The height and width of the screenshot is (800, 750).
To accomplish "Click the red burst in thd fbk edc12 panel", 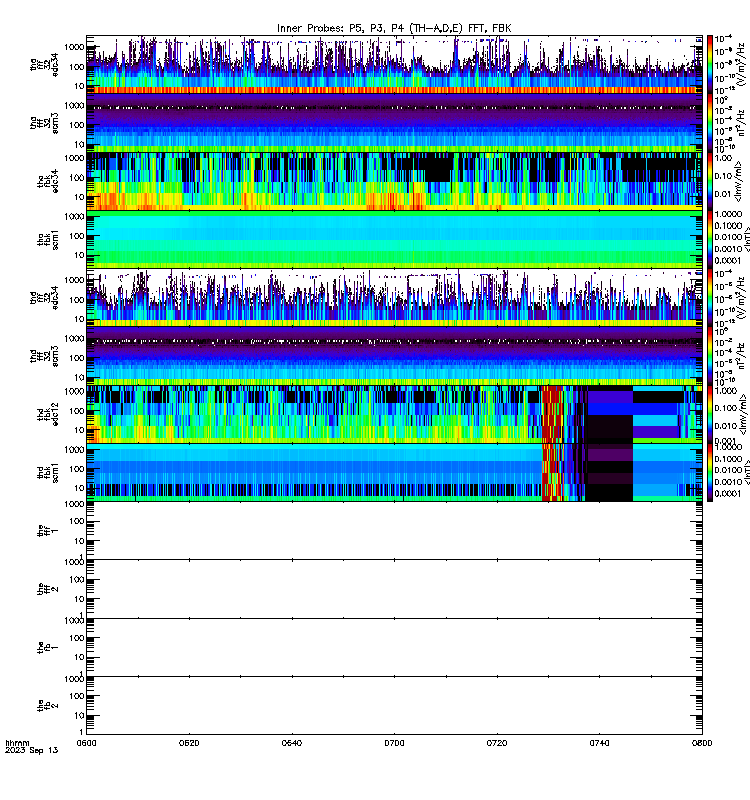I will [552, 415].
